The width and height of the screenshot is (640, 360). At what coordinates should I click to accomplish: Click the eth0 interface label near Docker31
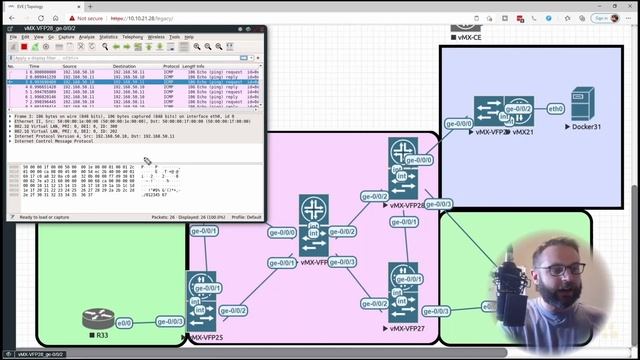556,109
